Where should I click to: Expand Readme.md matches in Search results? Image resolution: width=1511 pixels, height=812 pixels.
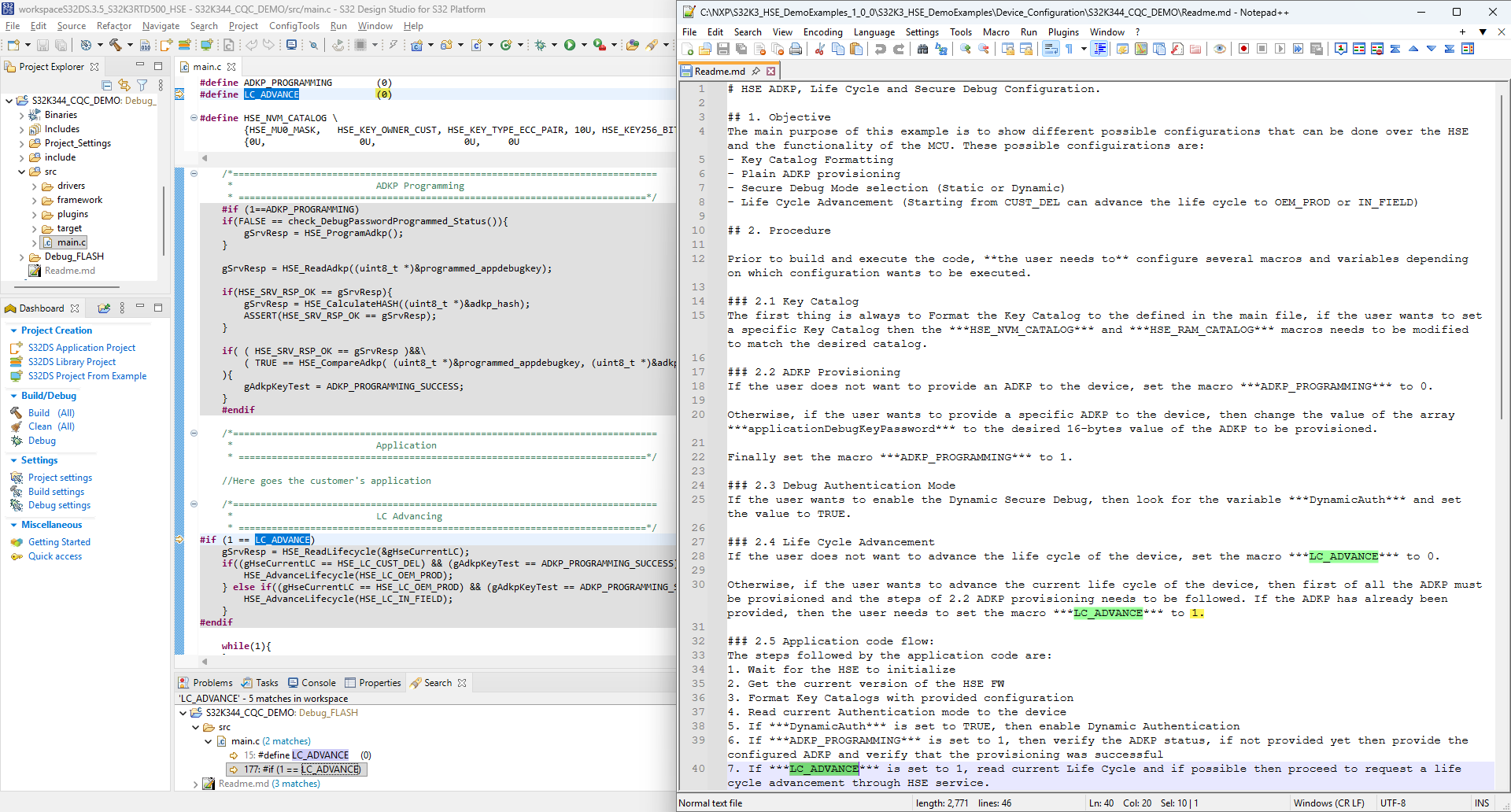pos(195,784)
